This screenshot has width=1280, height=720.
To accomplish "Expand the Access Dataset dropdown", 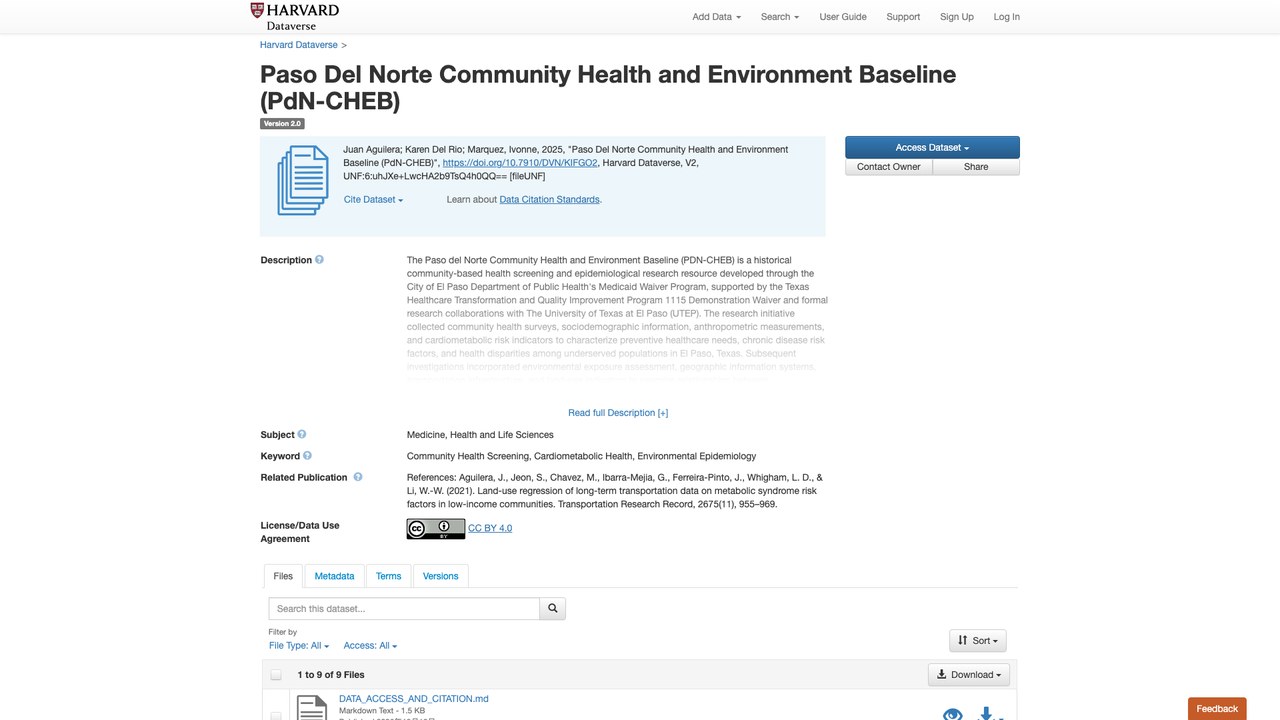I will [932, 148].
